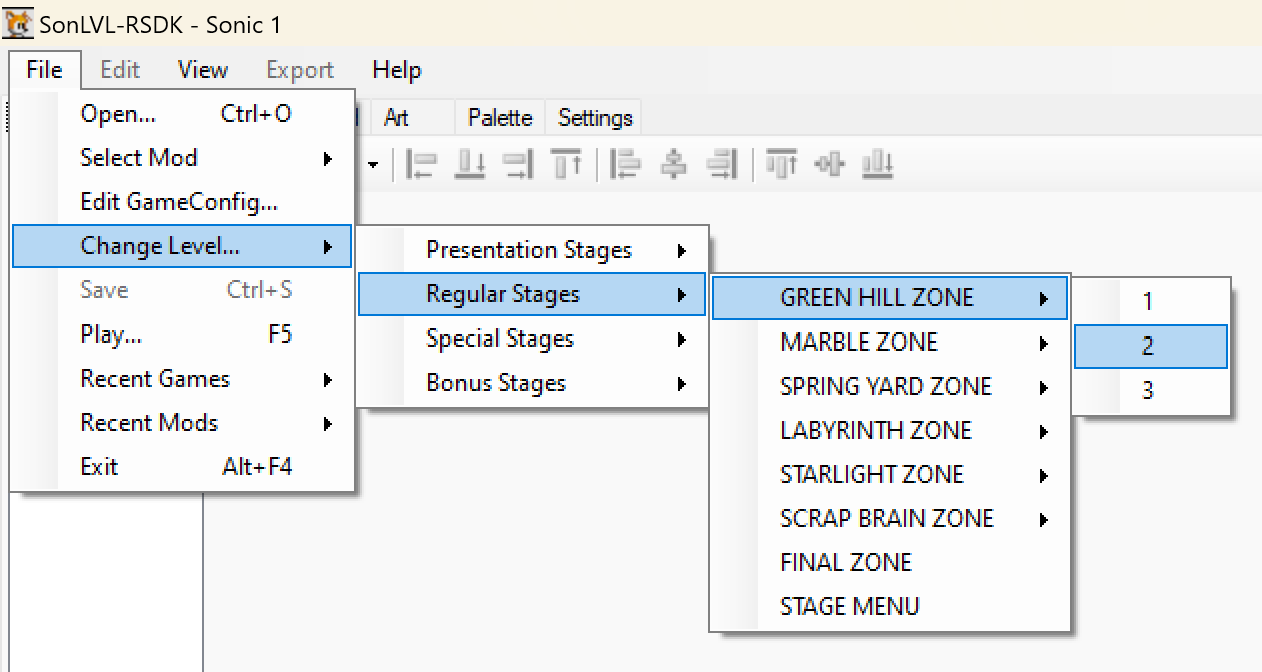Image resolution: width=1262 pixels, height=672 pixels.
Task: Select the Align Left alignment icon
Action: 421,164
